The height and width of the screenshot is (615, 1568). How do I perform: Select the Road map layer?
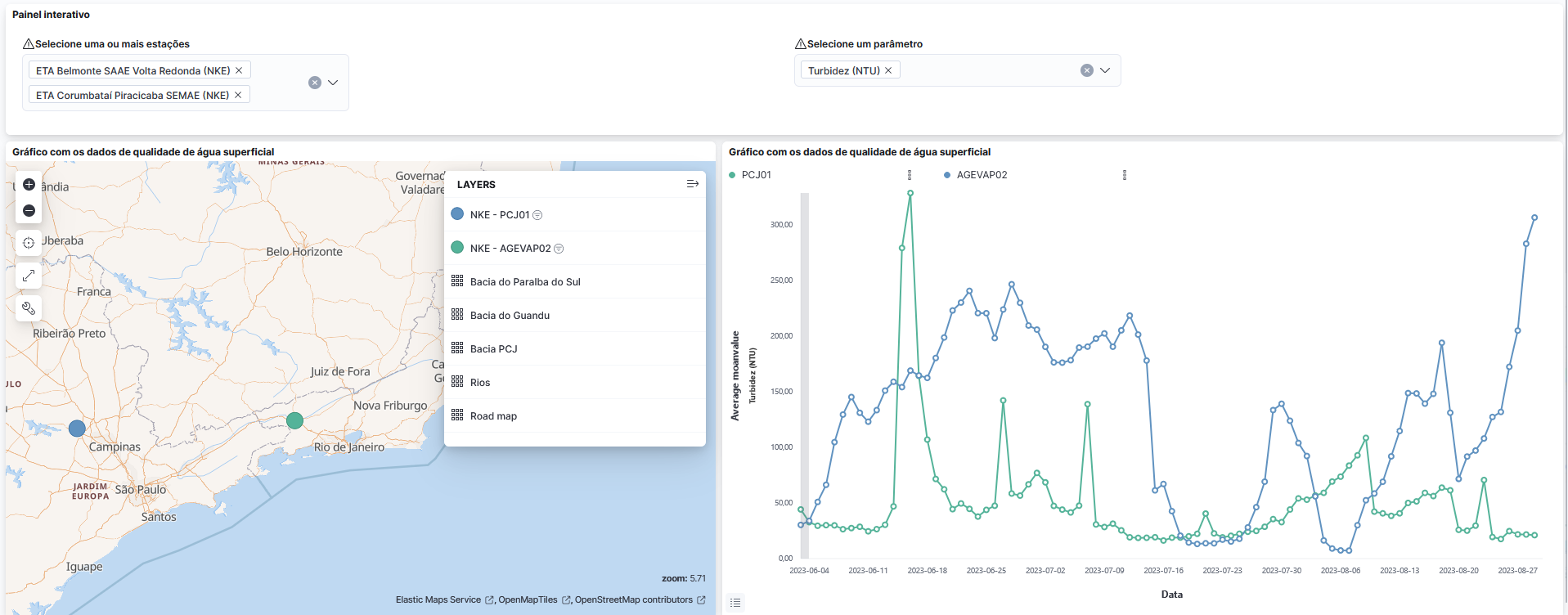click(x=493, y=416)
